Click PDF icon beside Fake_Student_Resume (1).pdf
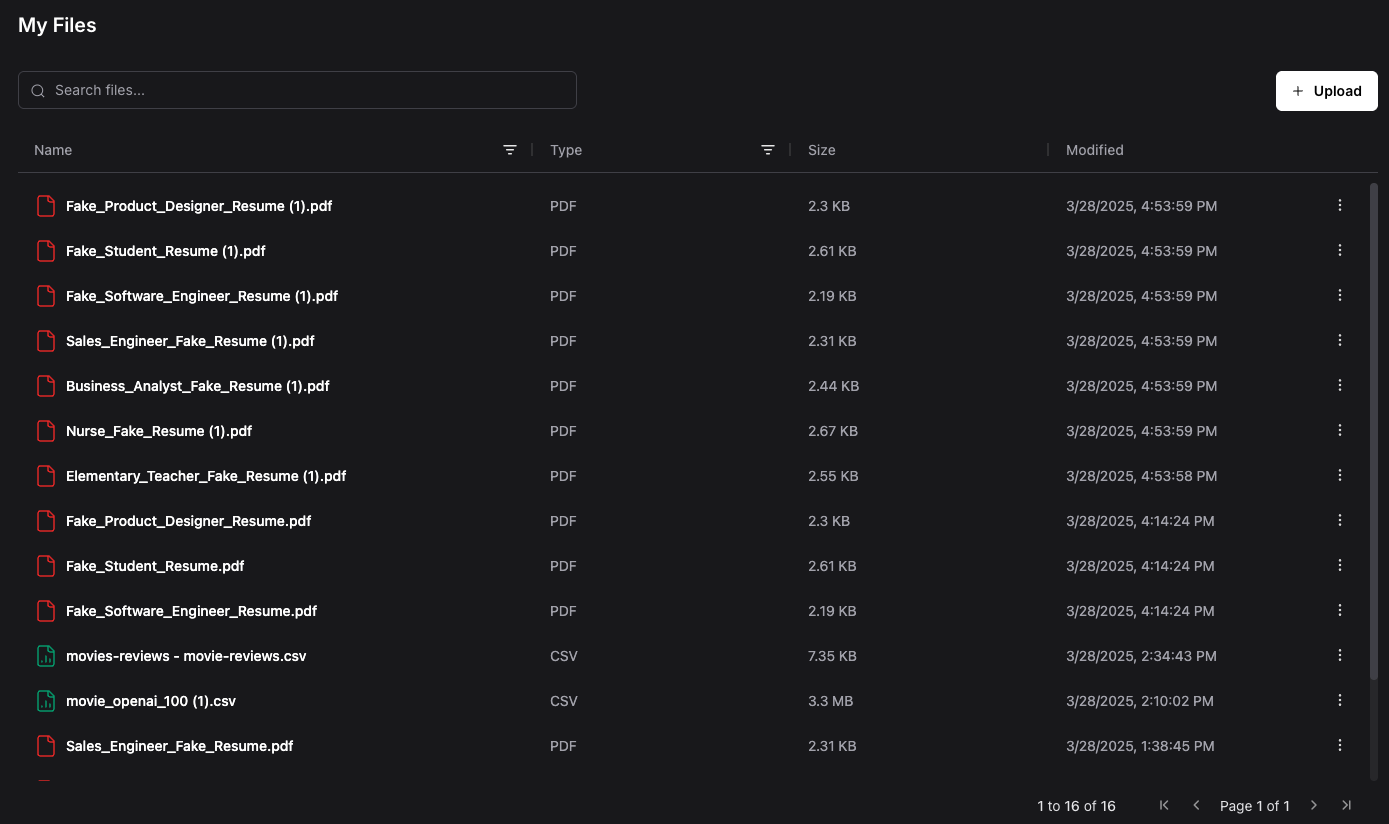This screenshot has height=824, width=1389. 45,251
